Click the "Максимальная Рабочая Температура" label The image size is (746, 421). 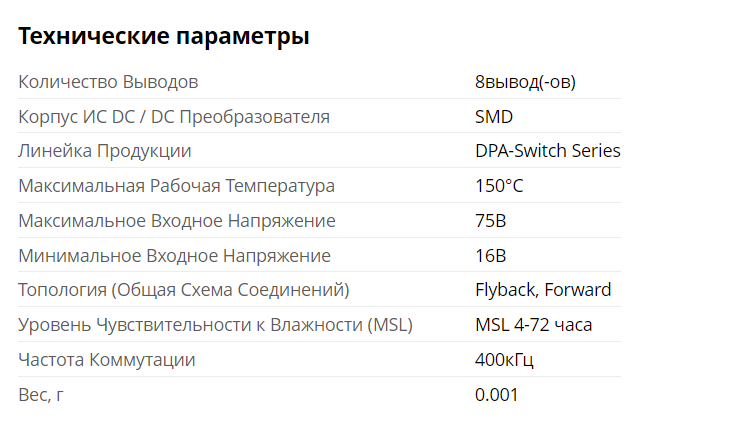point(177,186)
